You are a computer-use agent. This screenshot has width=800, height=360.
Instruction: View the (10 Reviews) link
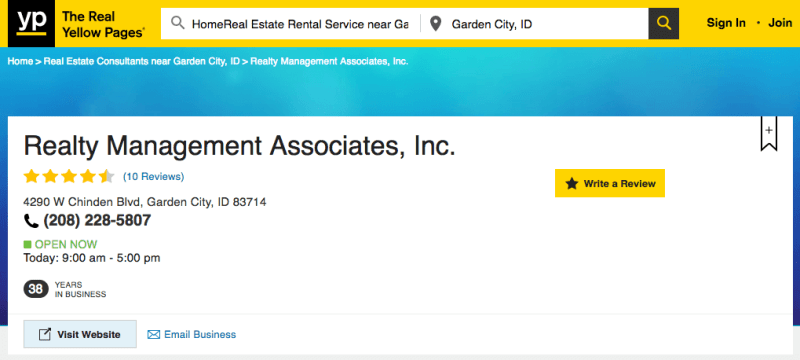pos(154,176)
